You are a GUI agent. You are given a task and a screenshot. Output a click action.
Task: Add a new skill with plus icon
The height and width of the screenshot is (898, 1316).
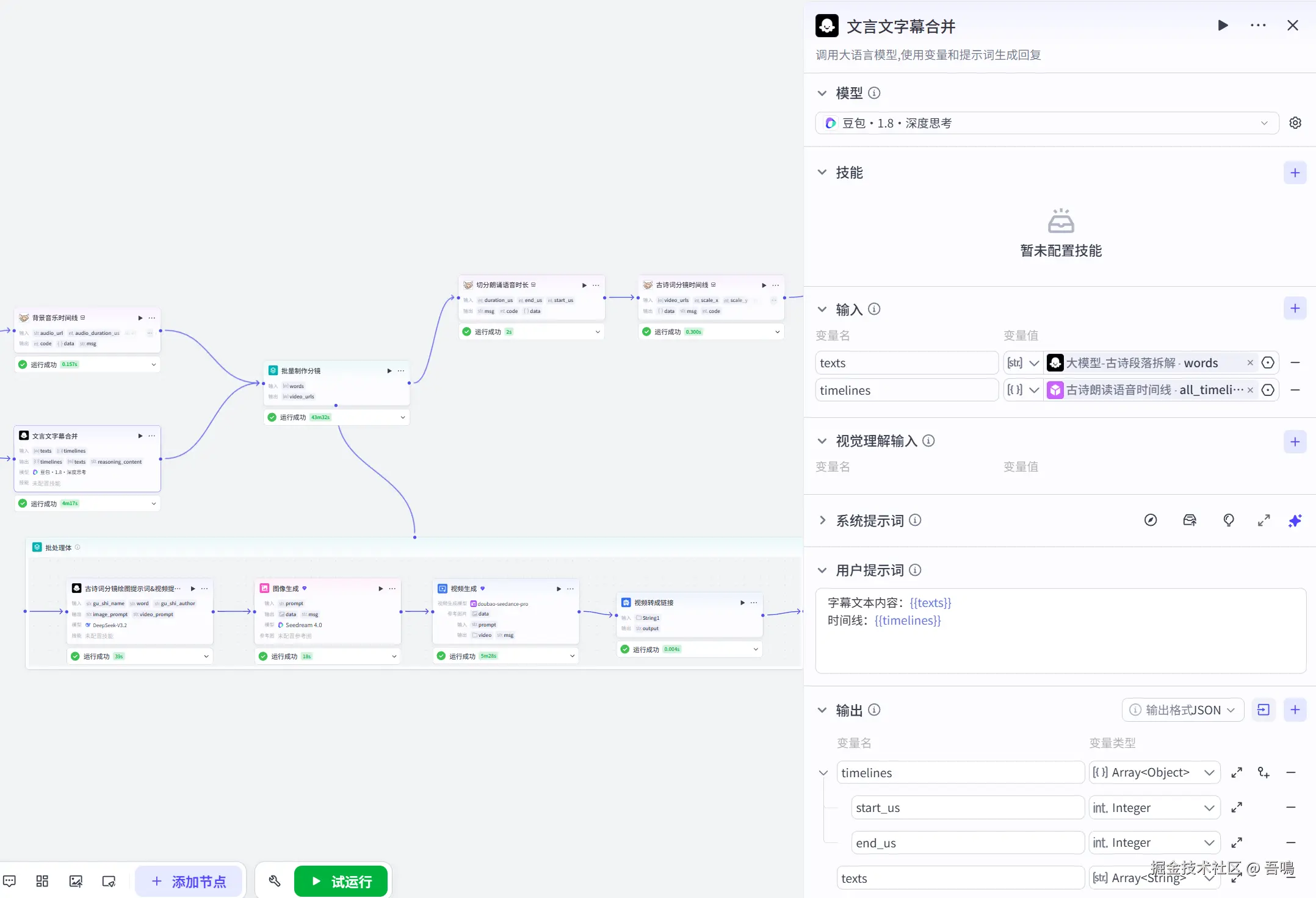click(1295, 173)
